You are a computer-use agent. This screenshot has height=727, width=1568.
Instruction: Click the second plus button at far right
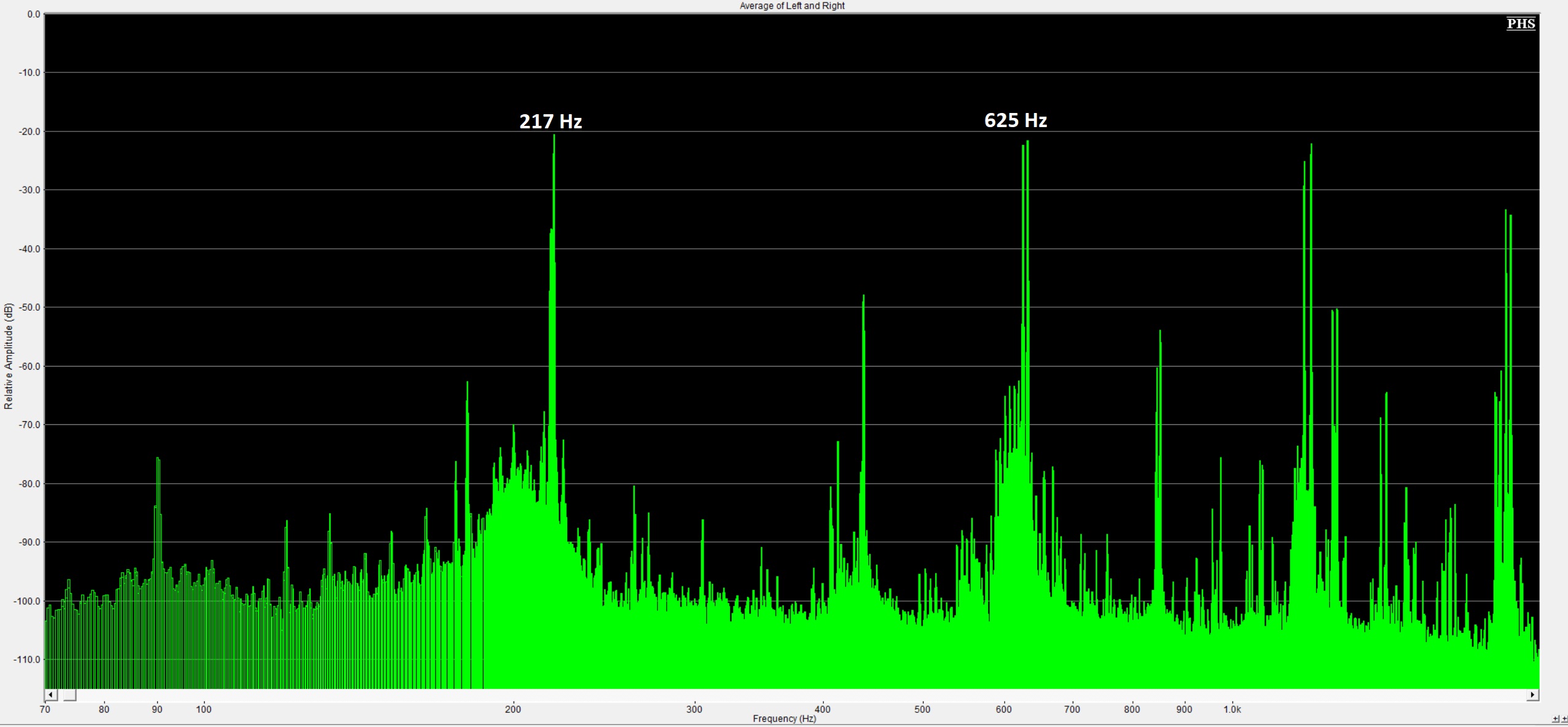(x=1564, y=719)
